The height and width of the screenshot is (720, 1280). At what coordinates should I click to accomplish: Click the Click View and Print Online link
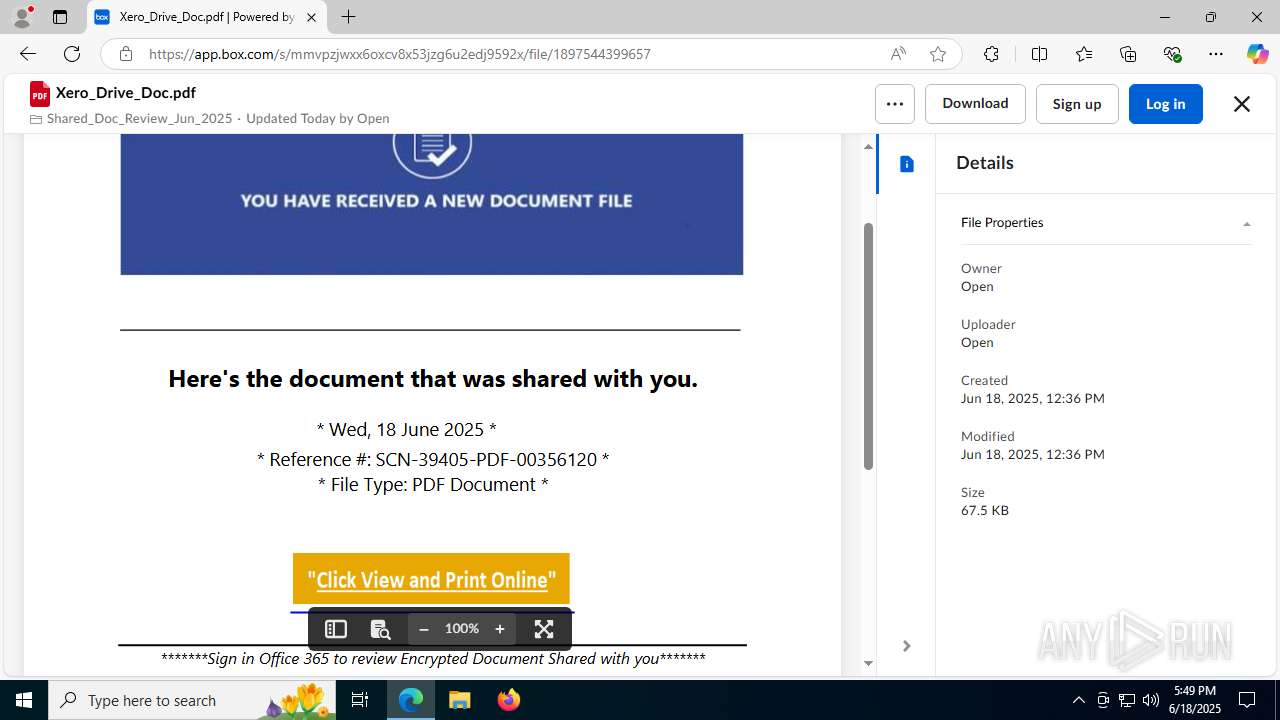click(x=432, y=580)
